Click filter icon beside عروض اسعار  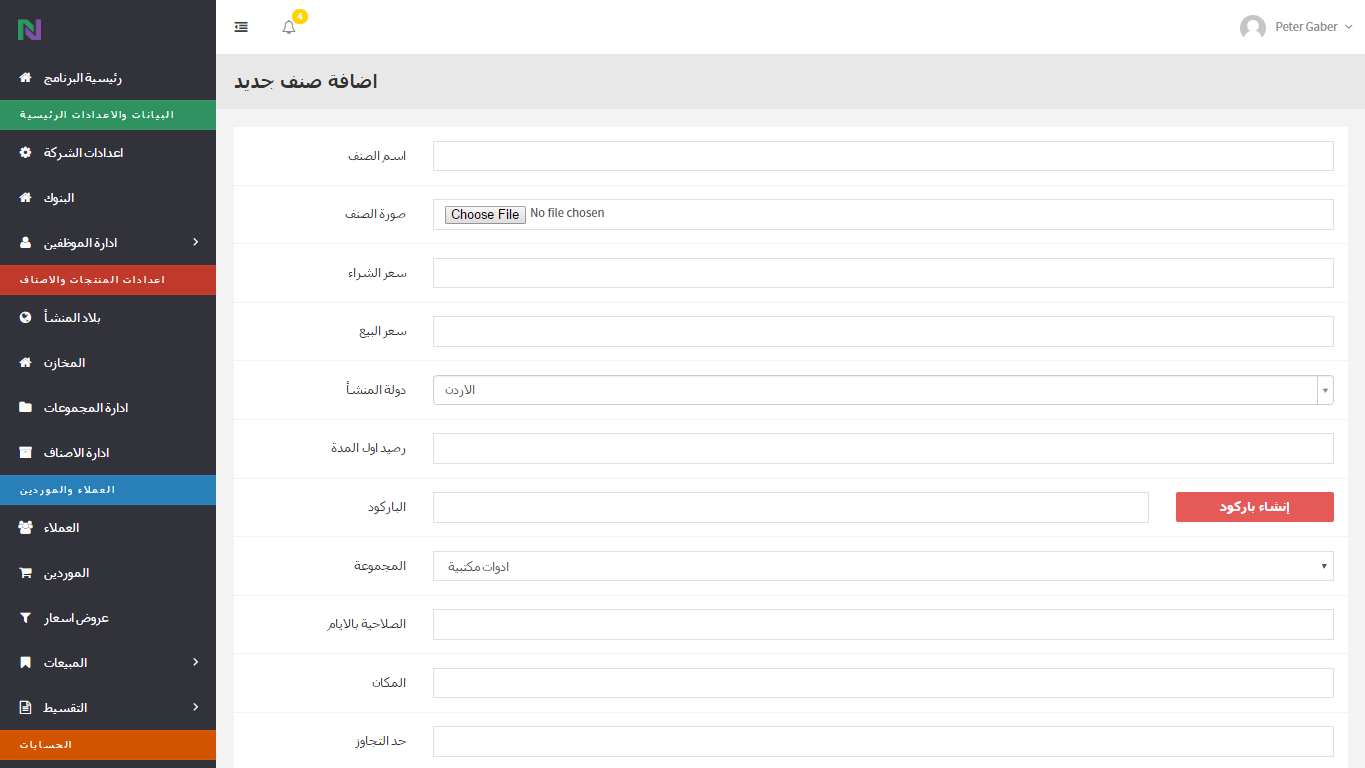(x=26, y=618)
